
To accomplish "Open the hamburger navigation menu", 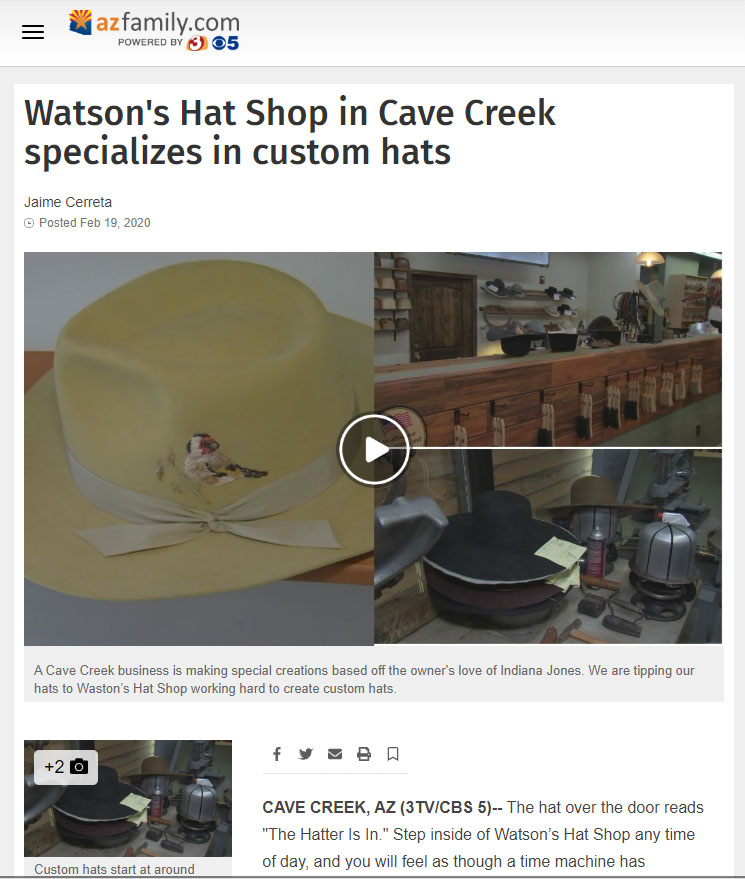I will 33,32.
